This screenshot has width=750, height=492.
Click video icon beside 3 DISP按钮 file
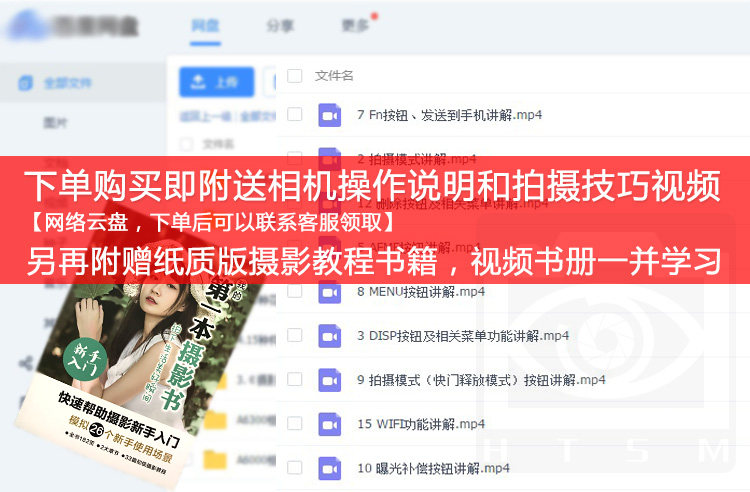(330, 336)
